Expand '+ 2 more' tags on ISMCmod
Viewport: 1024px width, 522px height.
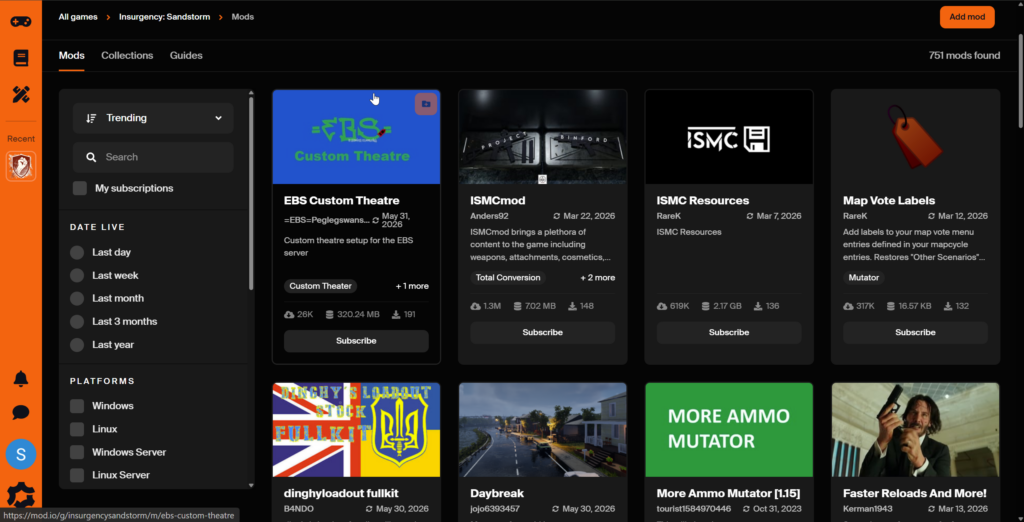598,278
